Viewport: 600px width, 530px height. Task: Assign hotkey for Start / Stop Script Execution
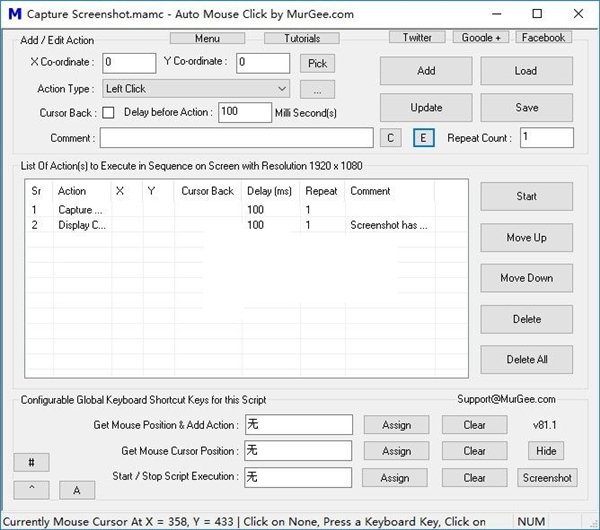click(395, 478)
